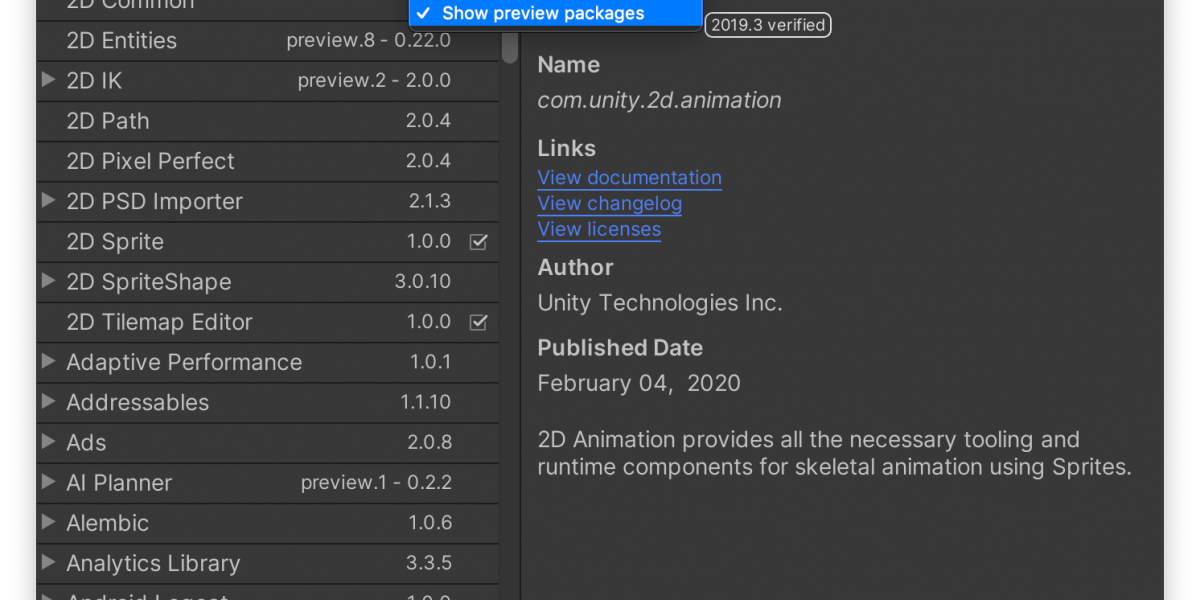Expand the Alembic package arrow
Screen dimensions: 1200x600
coord(48,522)
